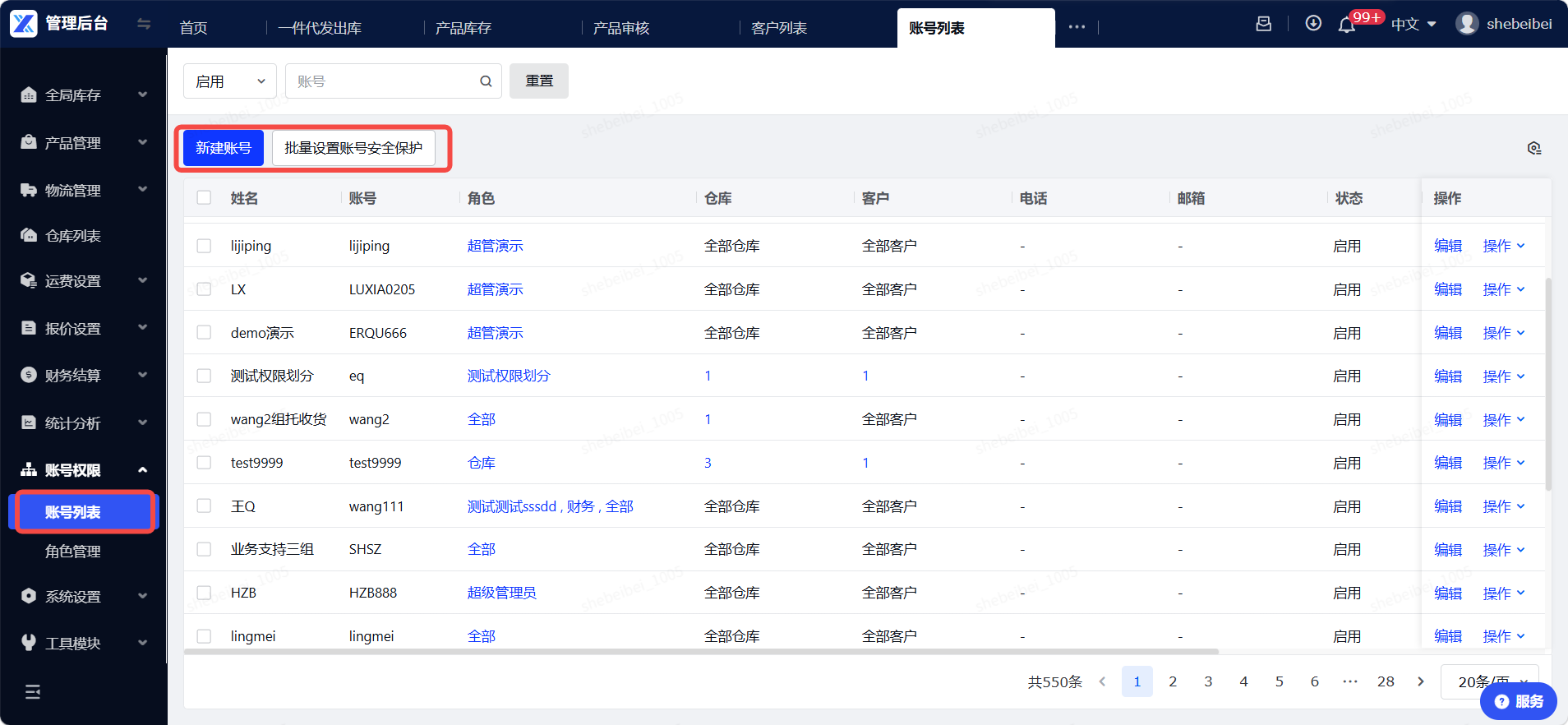The width and height of the screenshot is (1568, 725).
Task: Click the X logo icon in header
Action: [x=24, y=24]
